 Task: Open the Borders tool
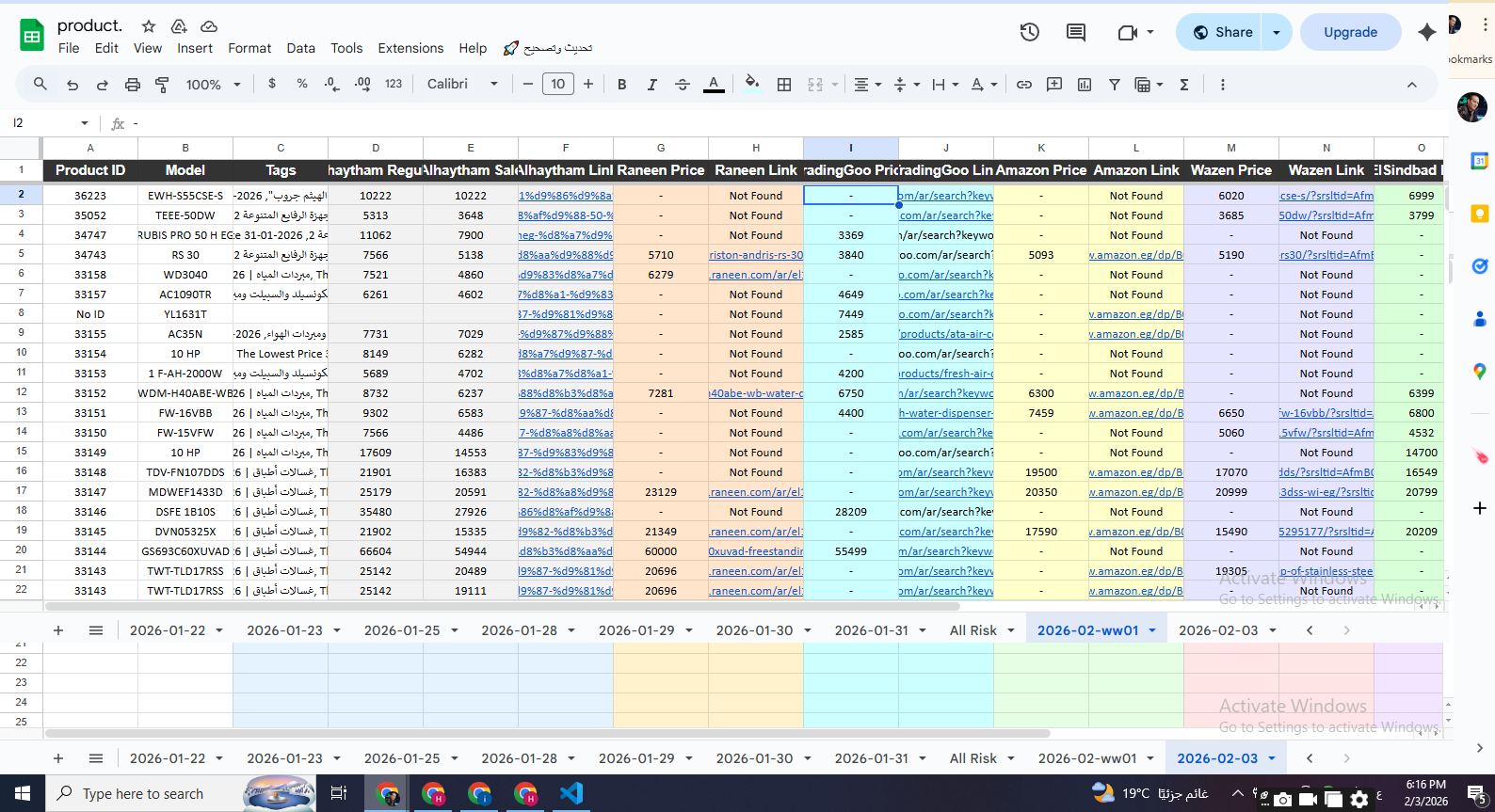pyautogui.click(x=783, y=85)
